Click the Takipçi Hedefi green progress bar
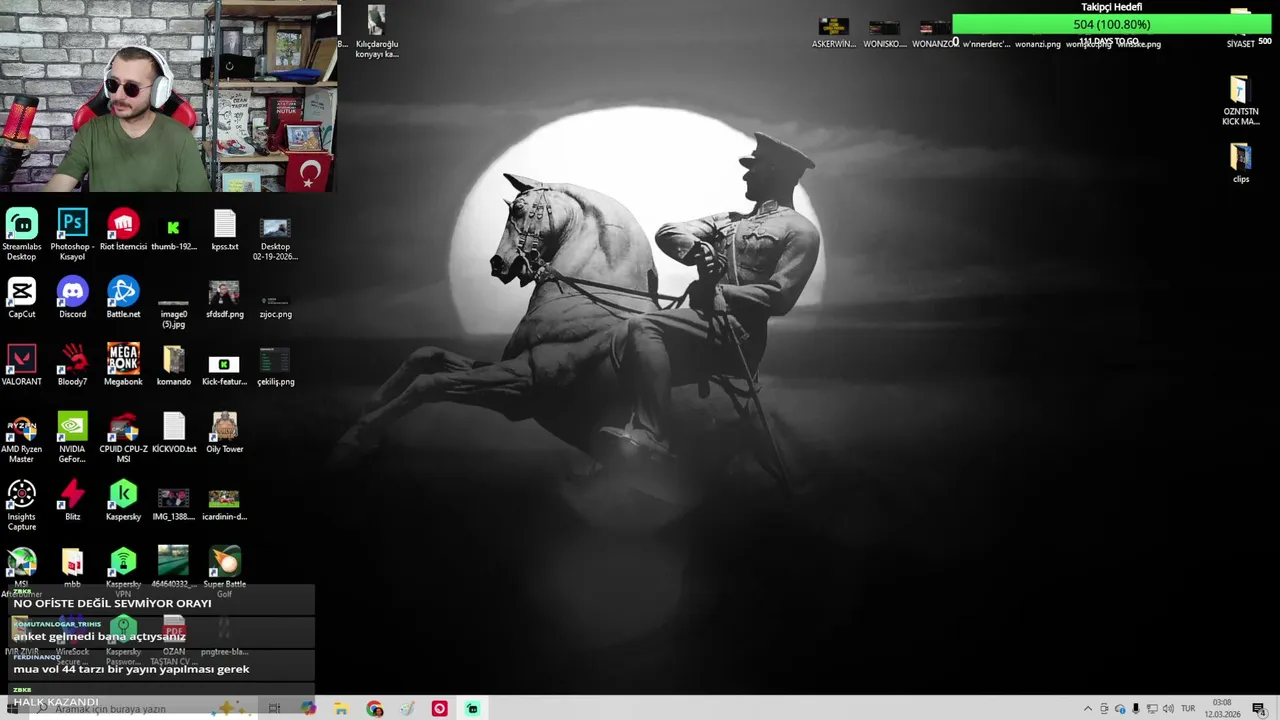This screenshot has height=720, width=1280. click(x=1111, y=25)
